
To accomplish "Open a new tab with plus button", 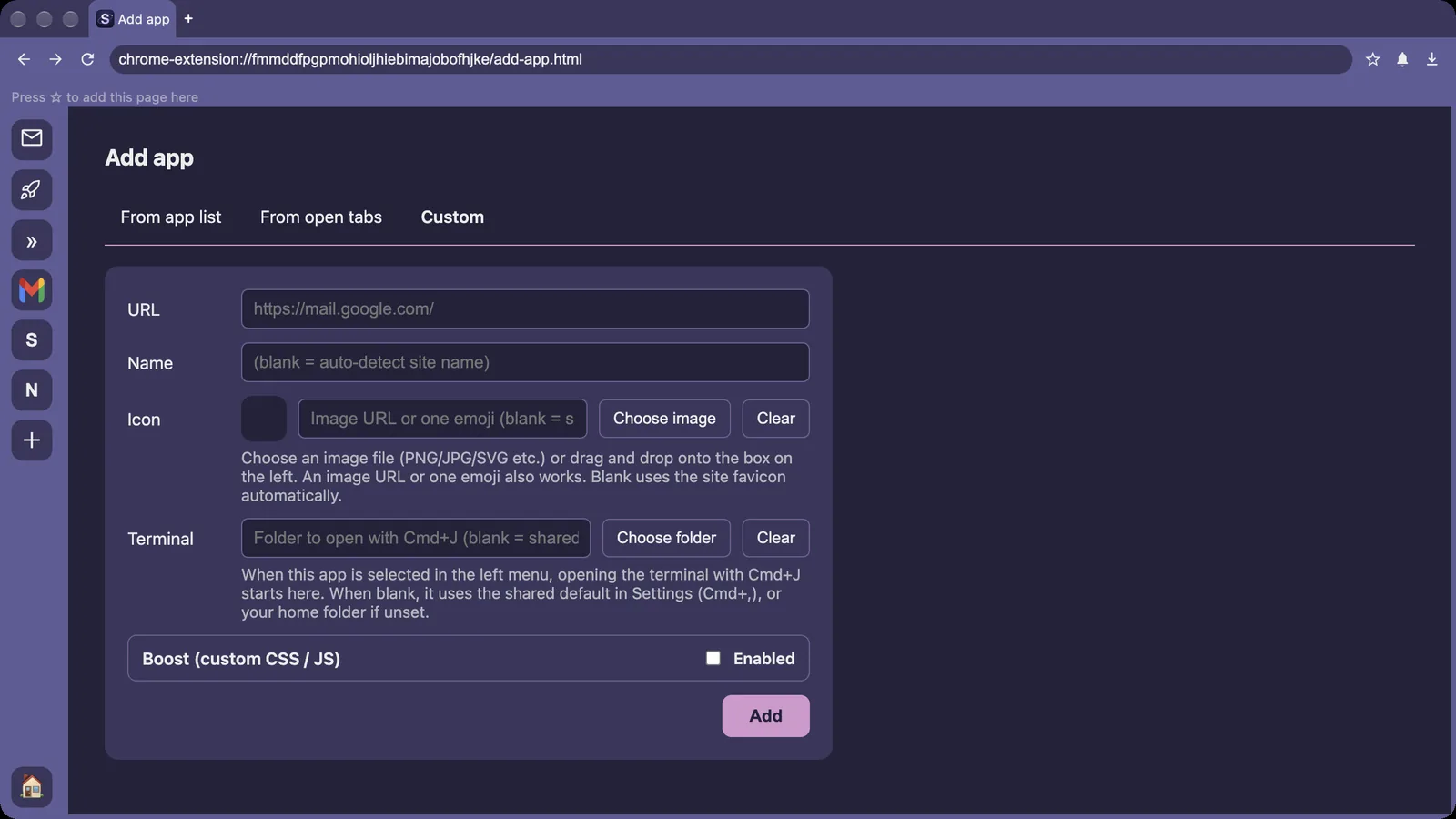I will pos(188,18).
